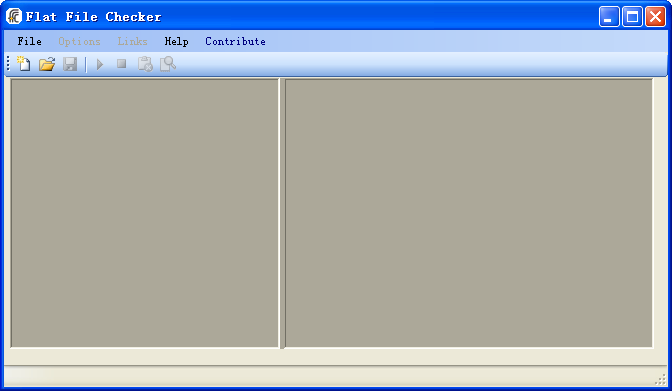Click the Contribute menu item

235,42
